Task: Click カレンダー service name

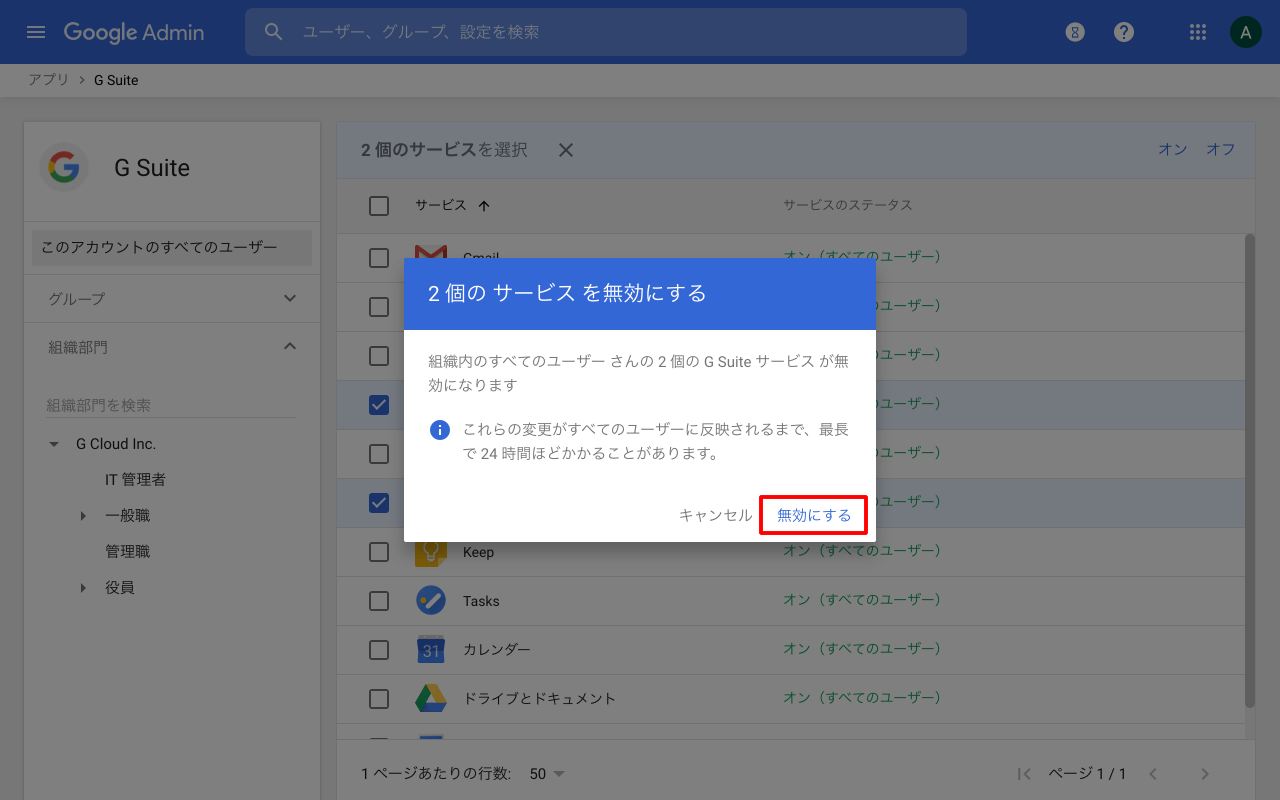Action: pos(497,650)
